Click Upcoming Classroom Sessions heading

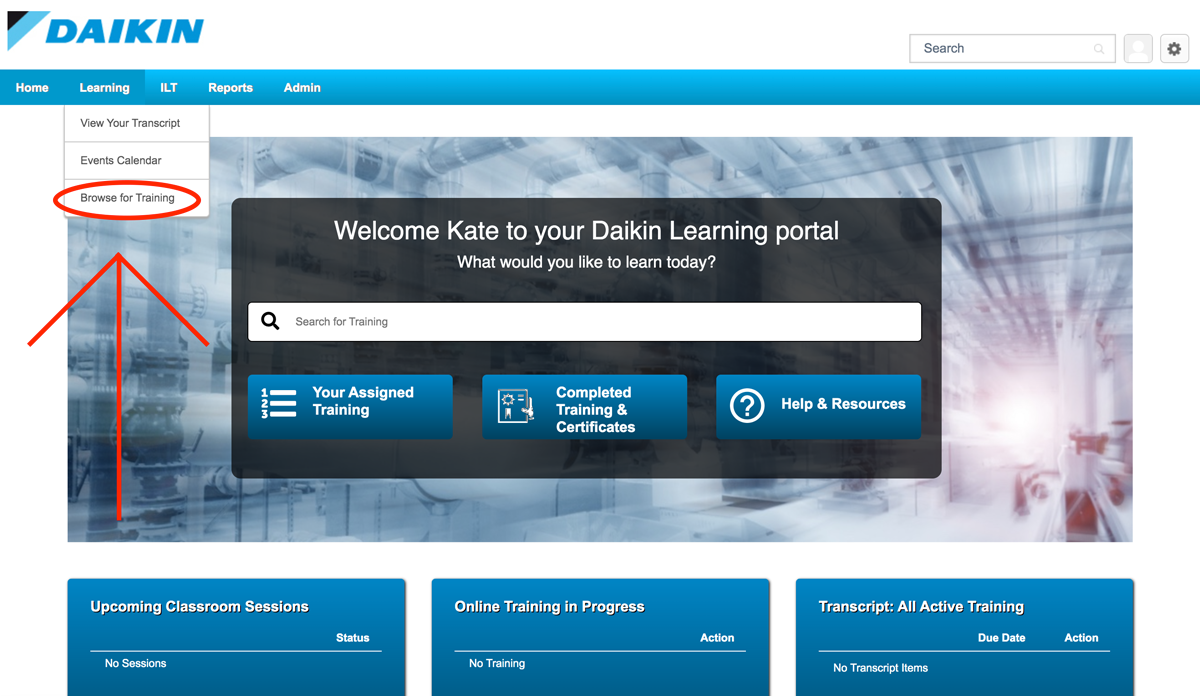tap(199, 607)
